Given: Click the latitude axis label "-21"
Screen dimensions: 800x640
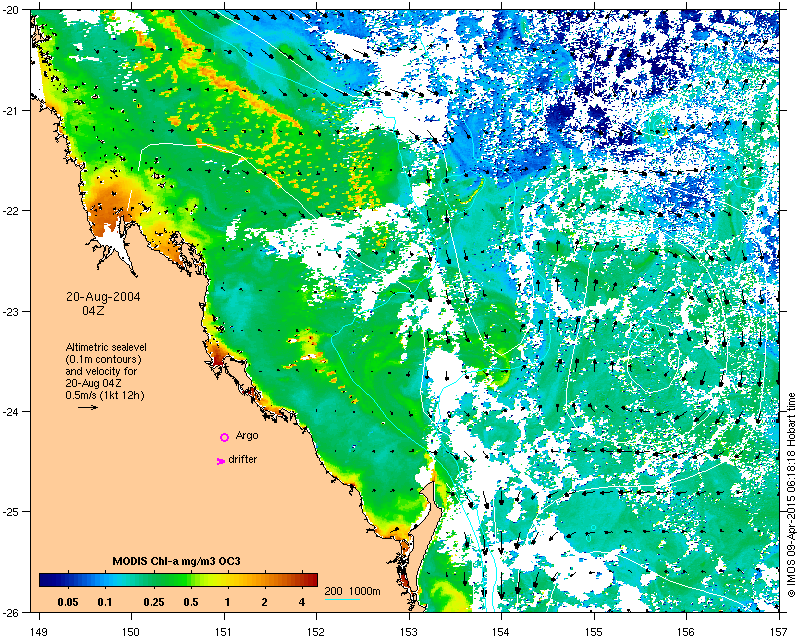Looking at the screenshot, I should tap(12, 111).
